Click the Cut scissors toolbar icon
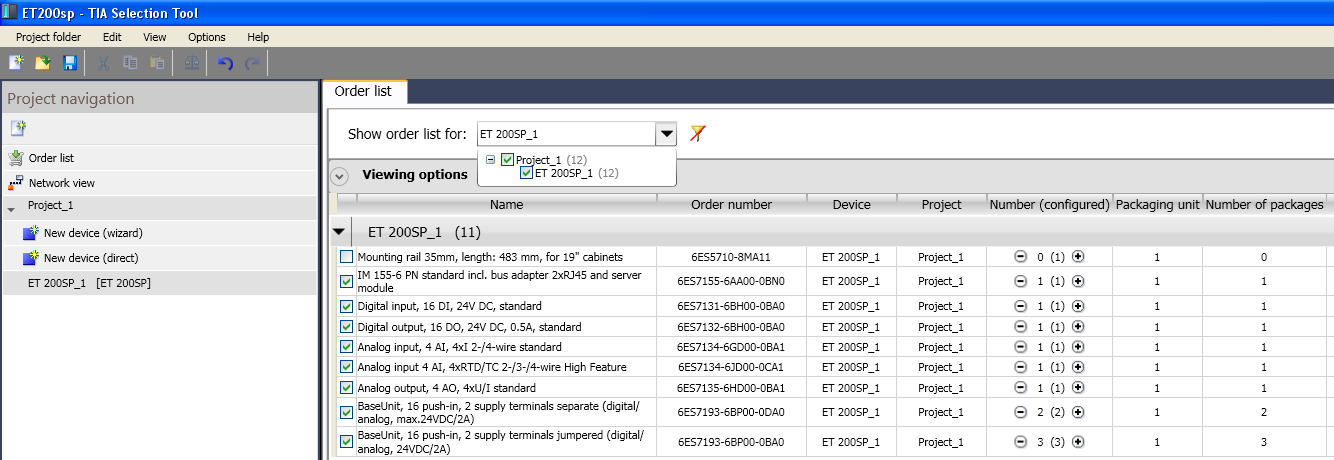1334x460 pixels. pos(103,63)
